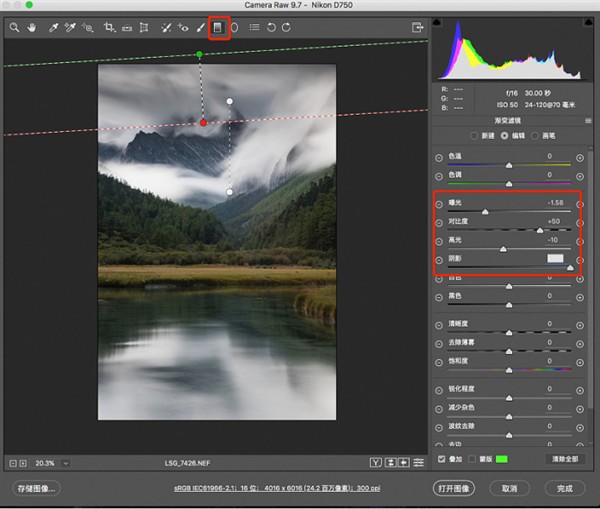Click the 打开图像 button
600x509 pixels.
tap(453, 488)
